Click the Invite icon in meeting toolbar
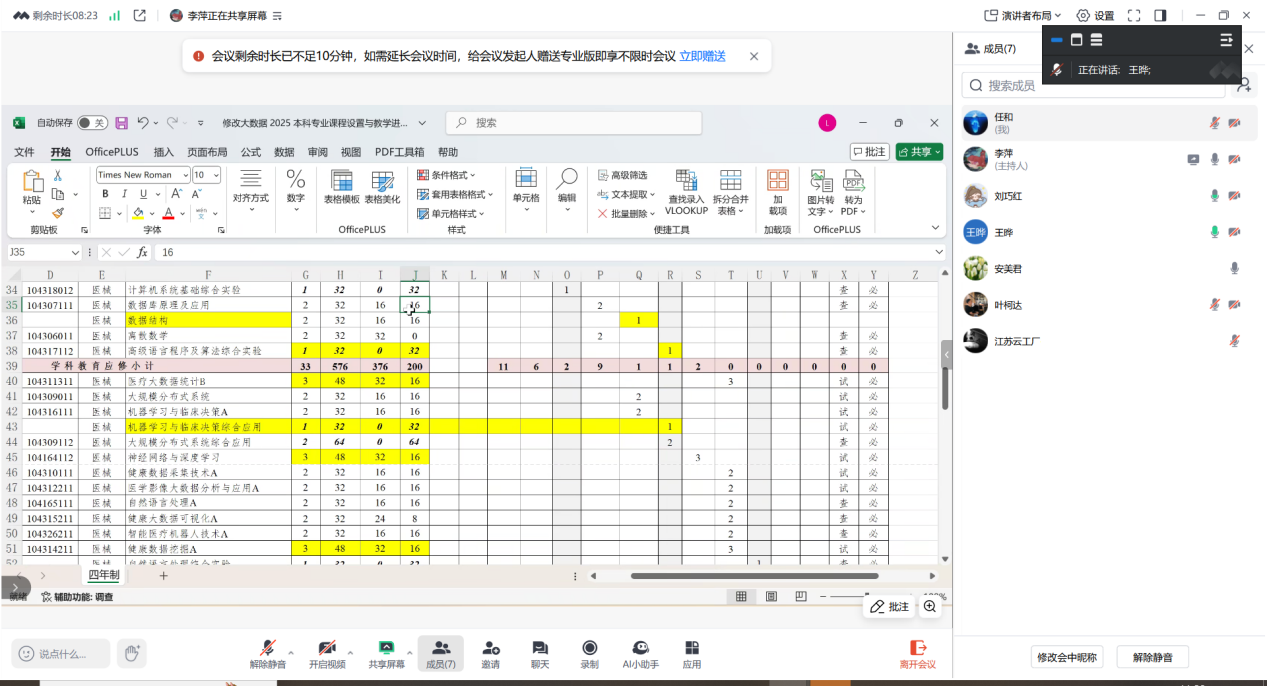The image size is (1267, 686). (490, 649)
